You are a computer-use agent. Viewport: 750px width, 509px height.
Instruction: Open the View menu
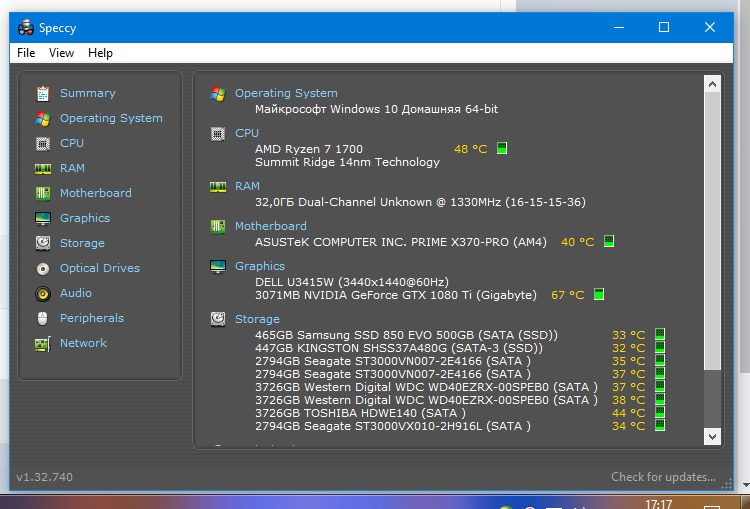pyautogui.click(x=61, y=53)
